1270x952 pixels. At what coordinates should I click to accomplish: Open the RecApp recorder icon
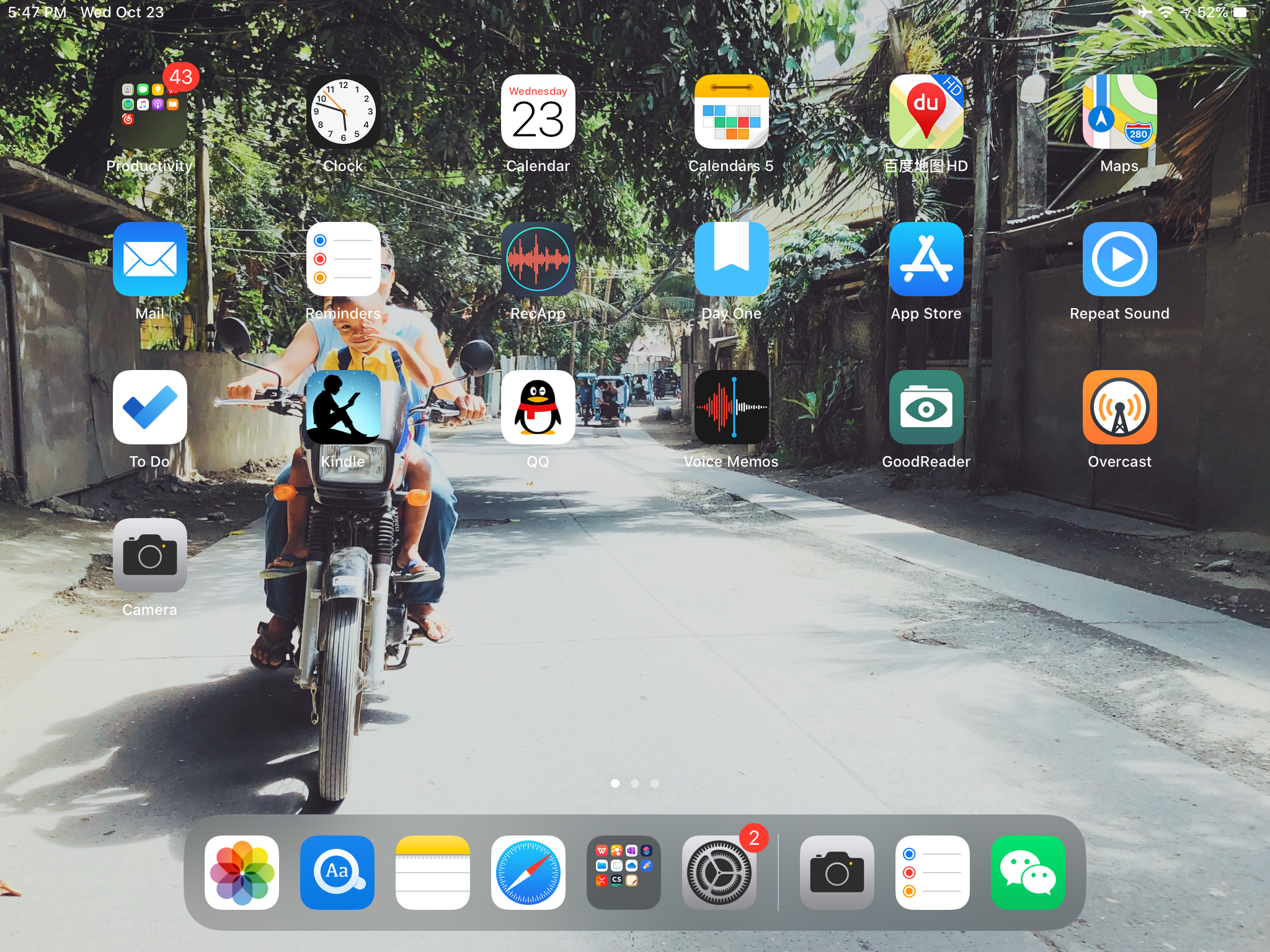538,259
